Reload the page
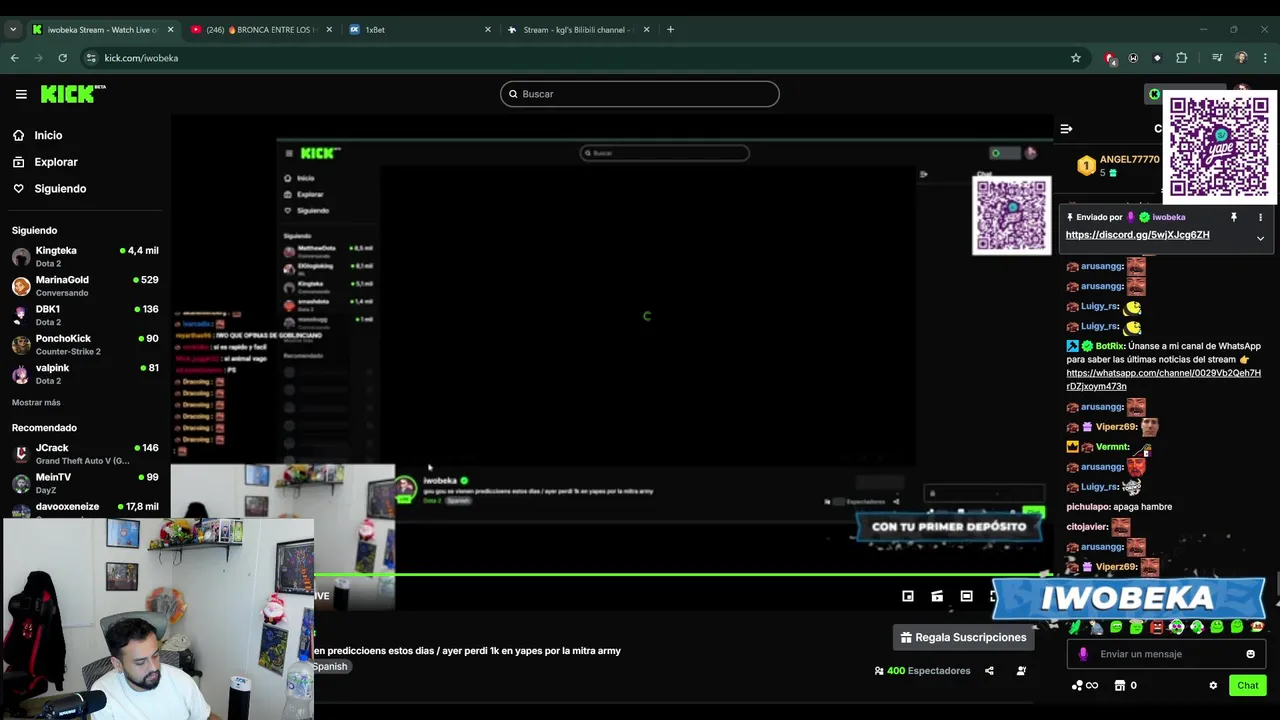 [62, 58]
